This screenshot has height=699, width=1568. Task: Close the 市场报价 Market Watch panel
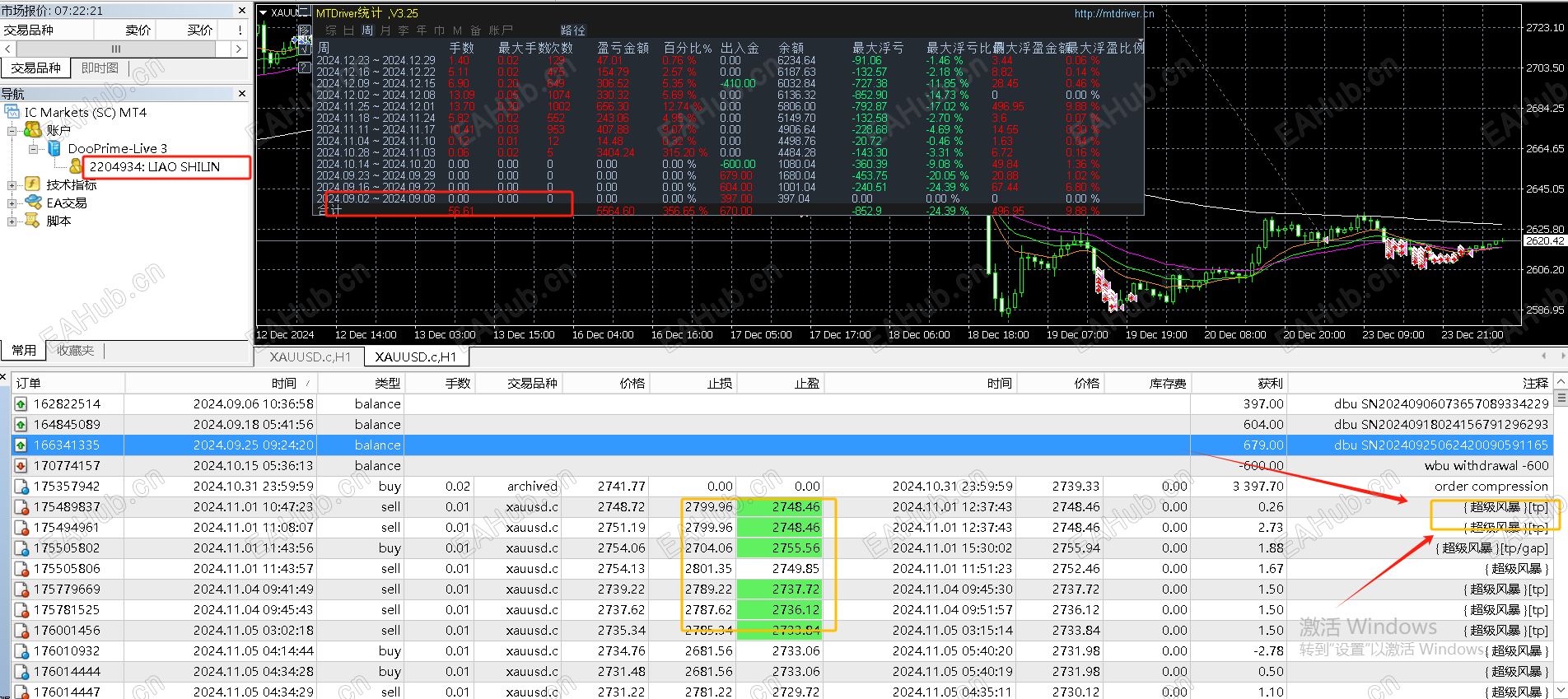[242, 11]
